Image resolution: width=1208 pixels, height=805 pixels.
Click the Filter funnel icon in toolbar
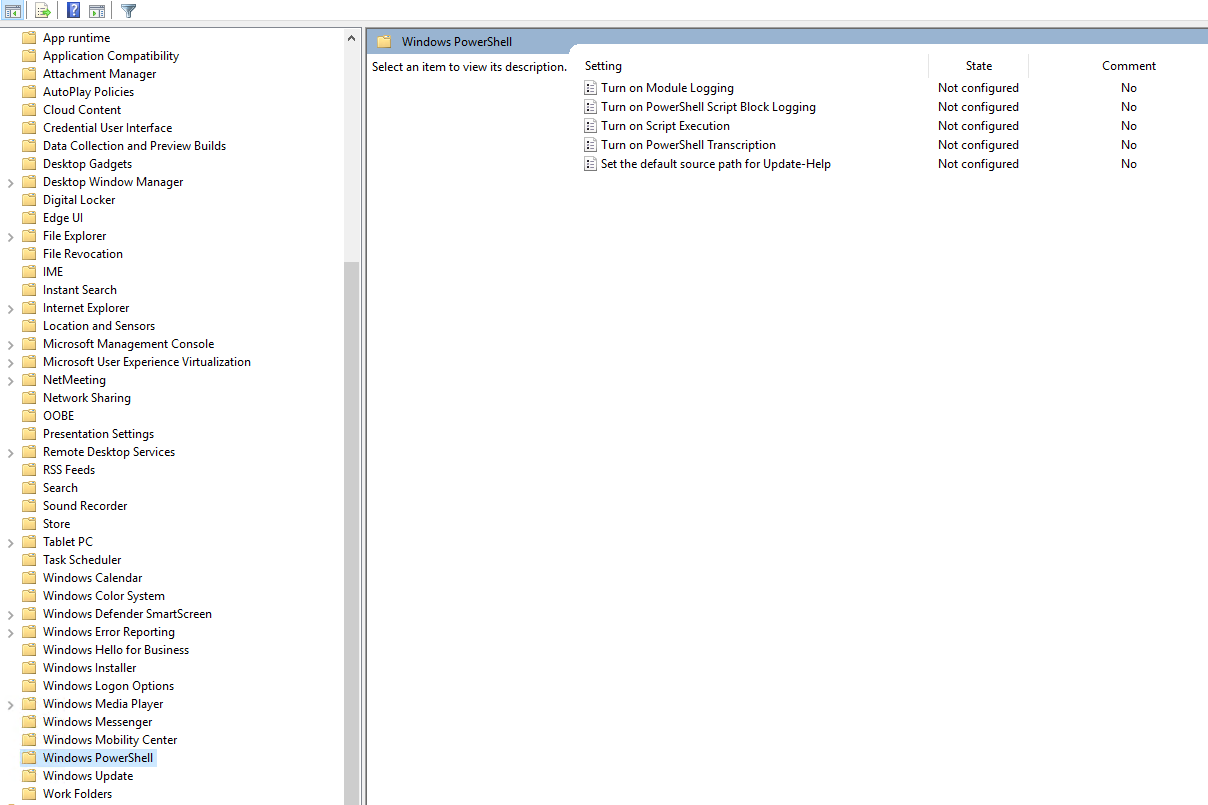[x=129, y=11]
